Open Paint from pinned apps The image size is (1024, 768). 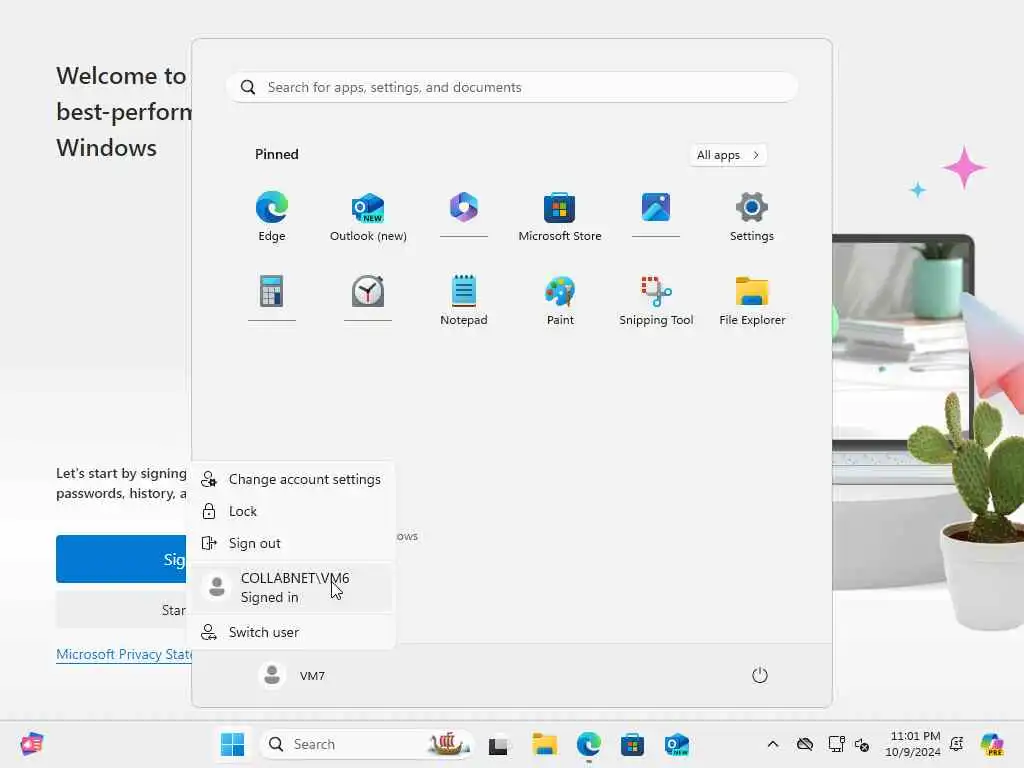(x=560, y=300)
